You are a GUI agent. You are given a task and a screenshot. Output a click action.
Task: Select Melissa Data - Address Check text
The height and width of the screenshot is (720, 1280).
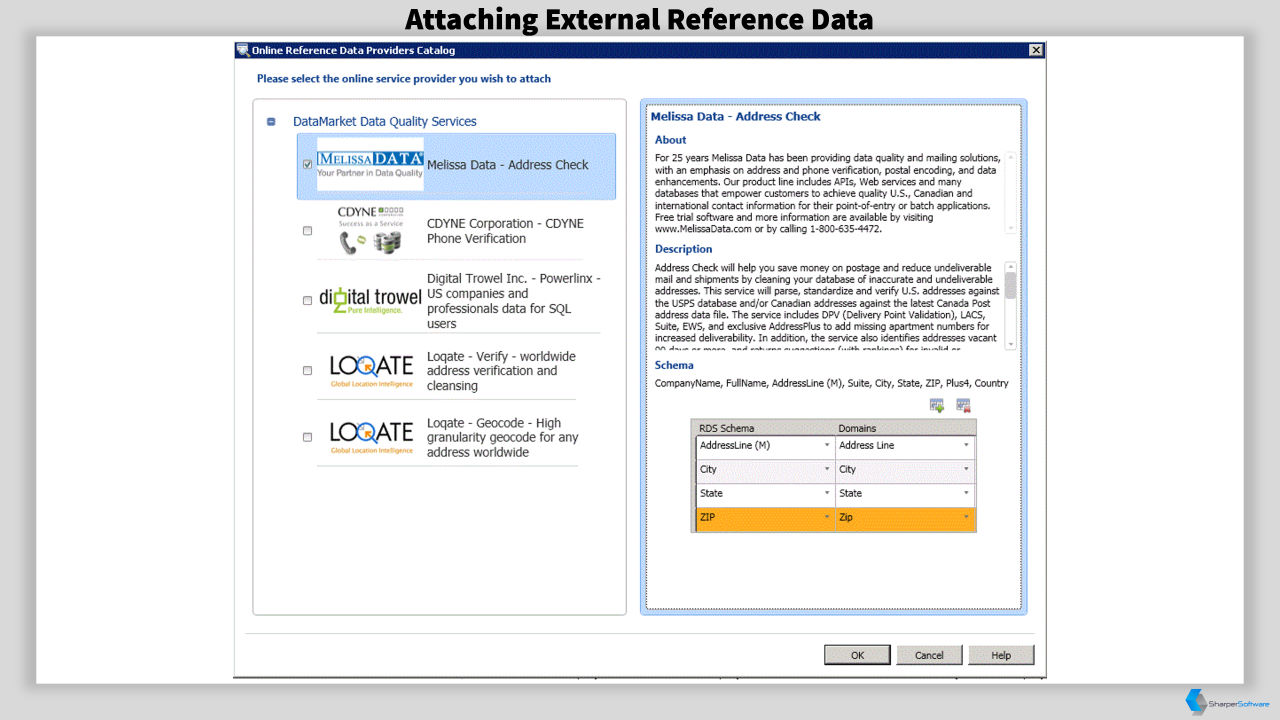(508, 165)
